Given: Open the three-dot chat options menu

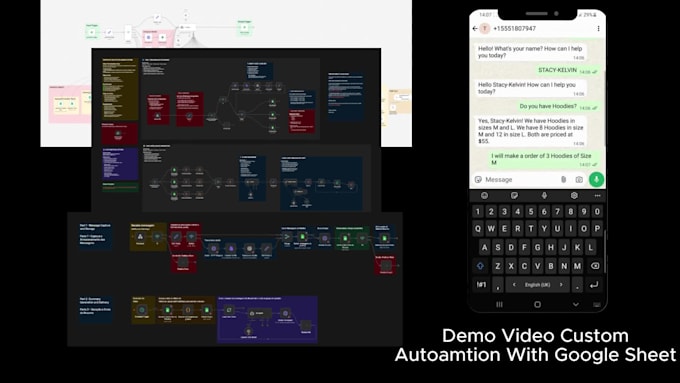Looking at the screenshot, I should pos(598,29).
